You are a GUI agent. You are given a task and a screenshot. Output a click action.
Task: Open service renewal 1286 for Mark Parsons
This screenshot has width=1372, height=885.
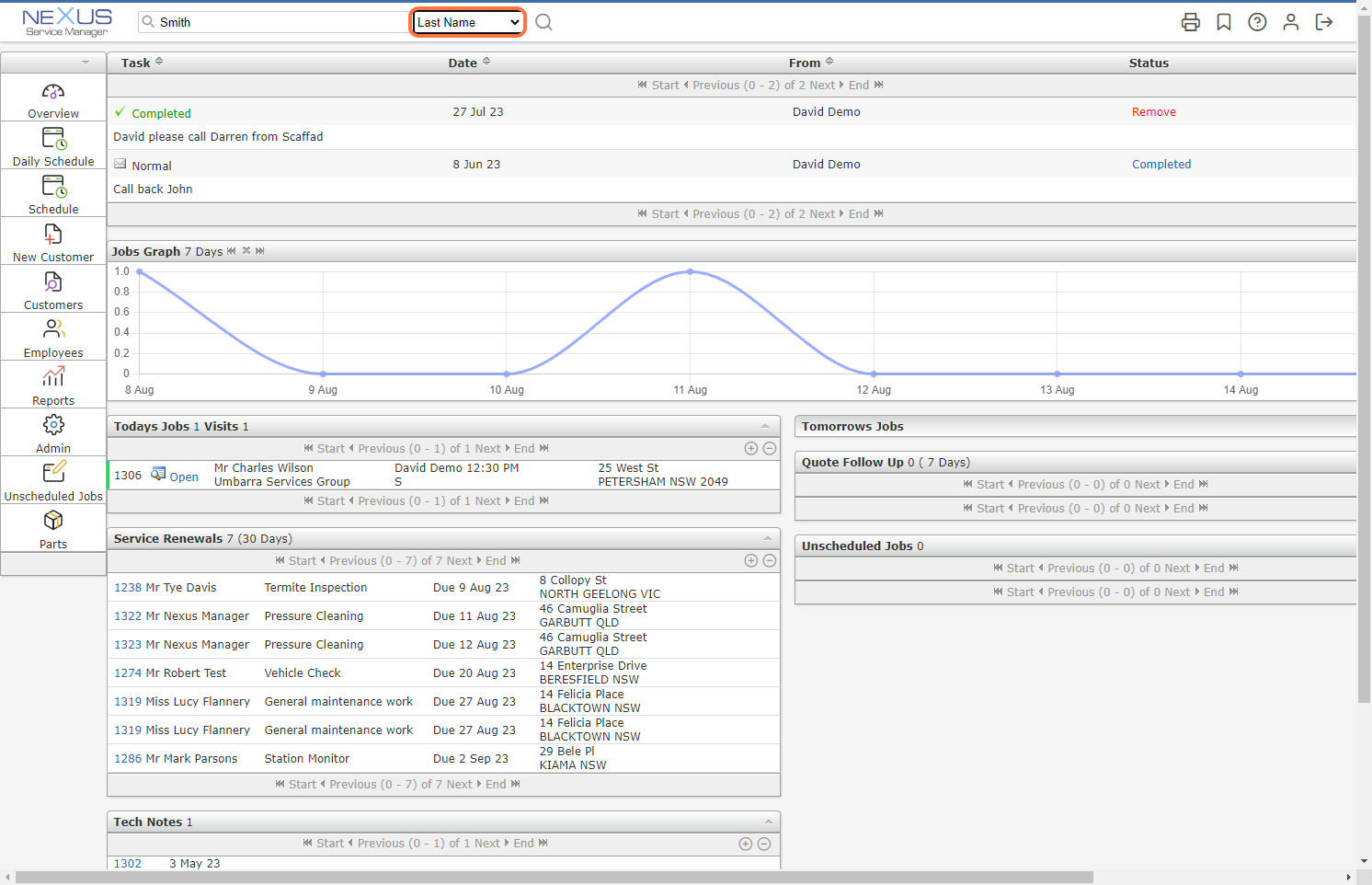point(128,759)
